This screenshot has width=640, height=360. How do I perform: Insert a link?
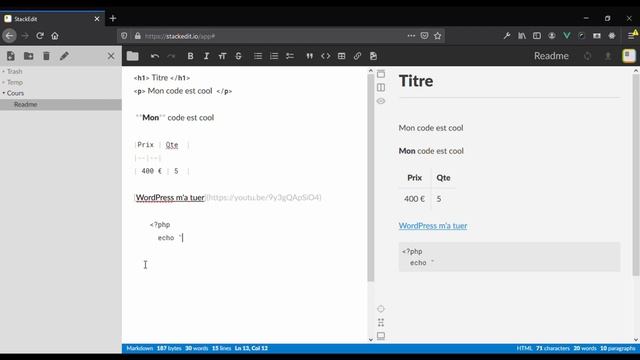tap(358, 56)
